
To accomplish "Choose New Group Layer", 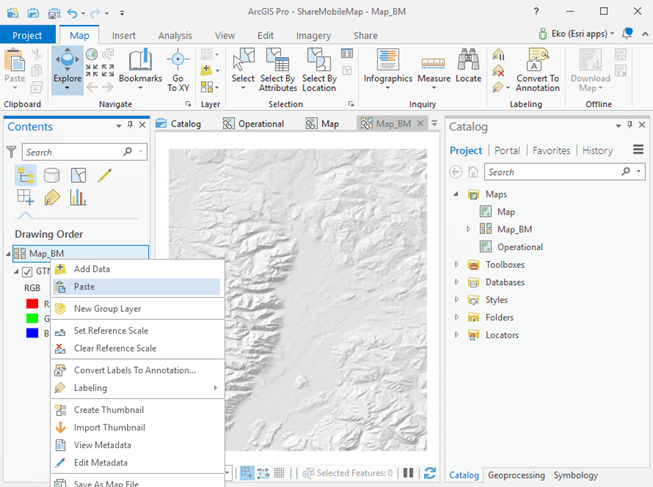I will [137, 309].
